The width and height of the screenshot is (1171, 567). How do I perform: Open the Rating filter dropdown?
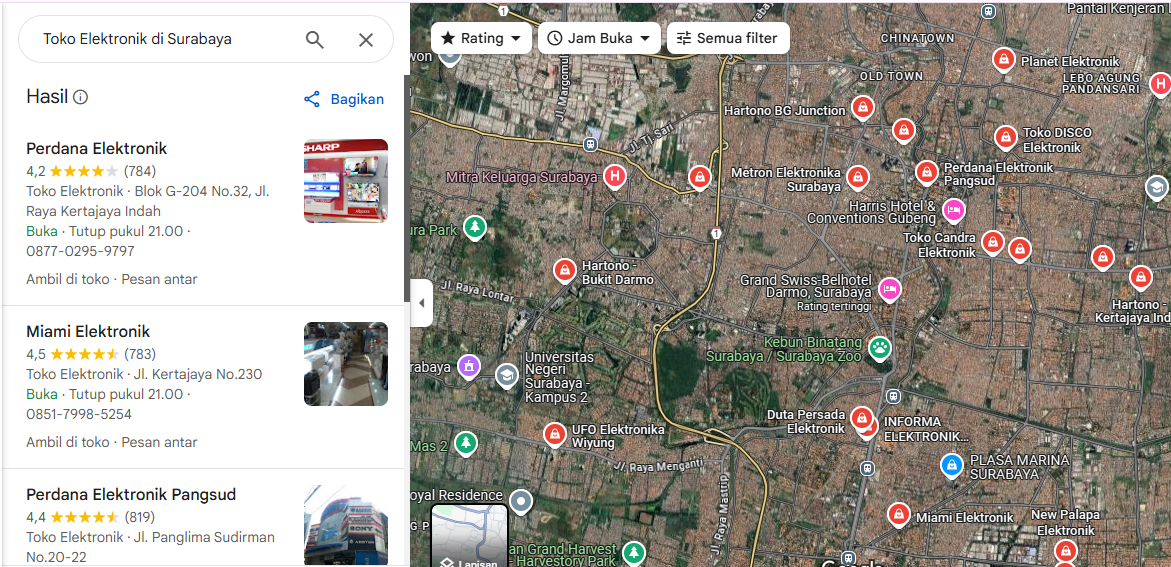coord(481,38)
